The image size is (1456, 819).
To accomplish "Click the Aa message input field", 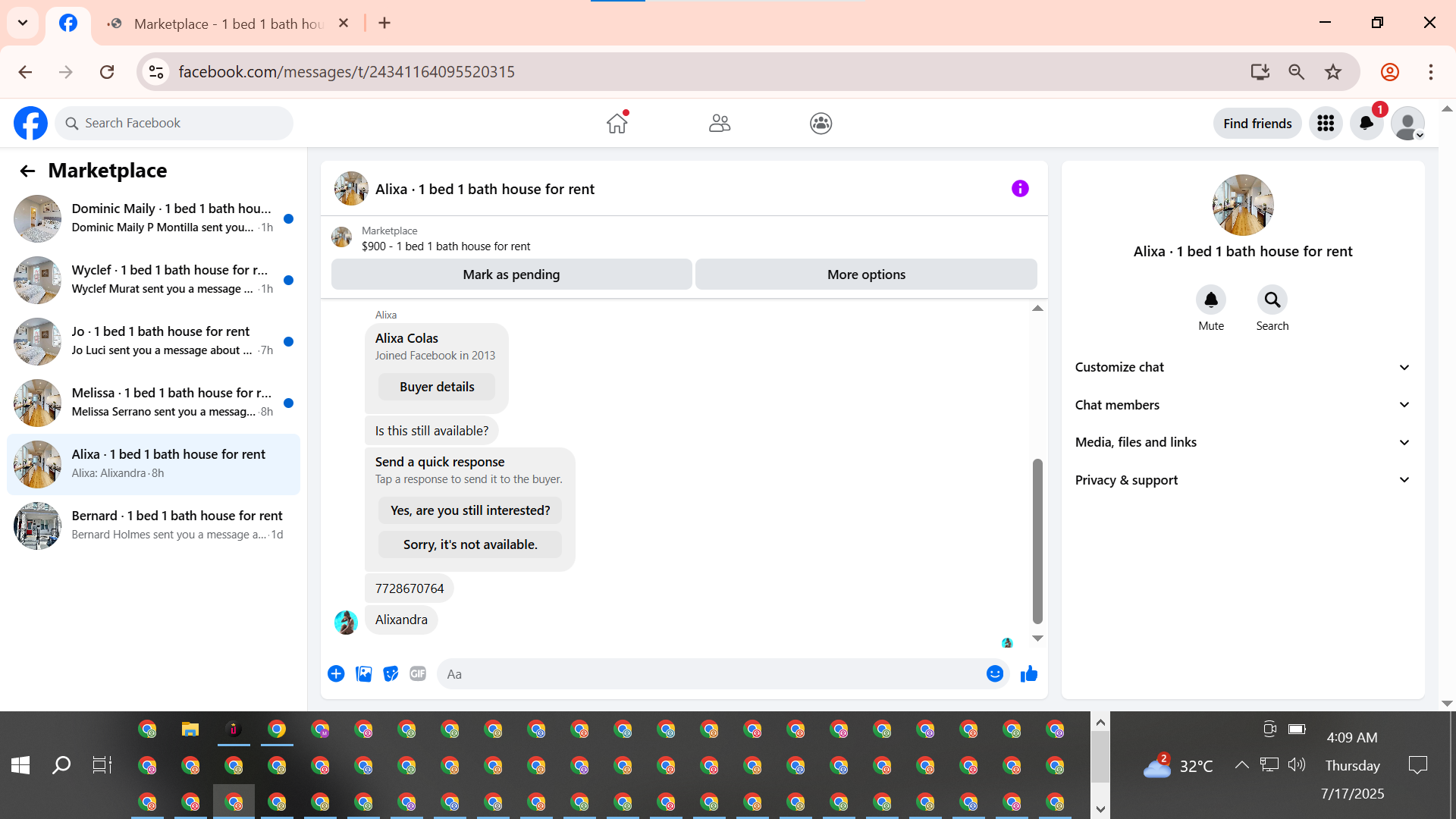I will coord(713,674).
